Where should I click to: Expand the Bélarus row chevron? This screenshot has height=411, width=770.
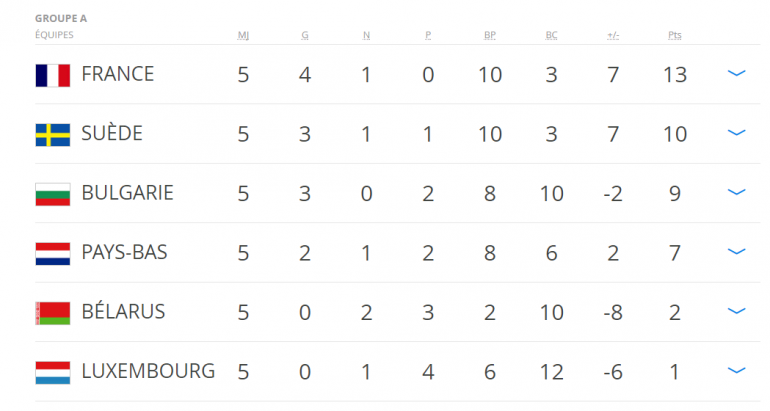pos(737,311)
